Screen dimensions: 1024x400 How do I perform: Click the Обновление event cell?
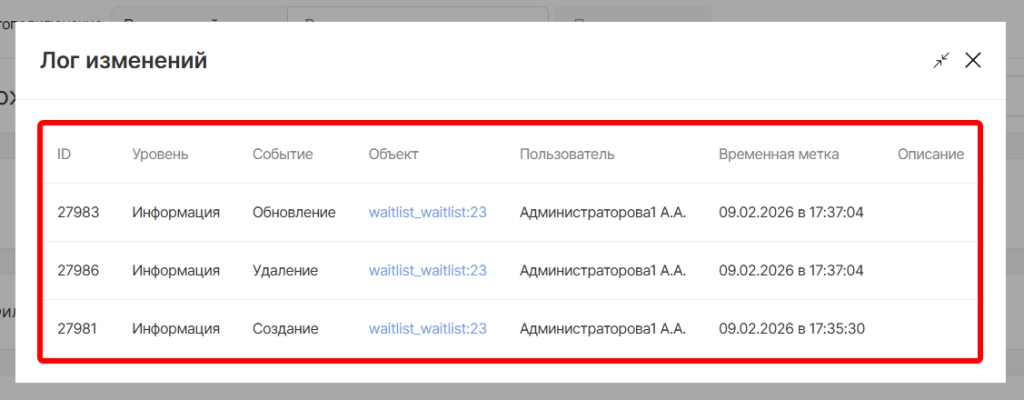click(x=294, y=212)
